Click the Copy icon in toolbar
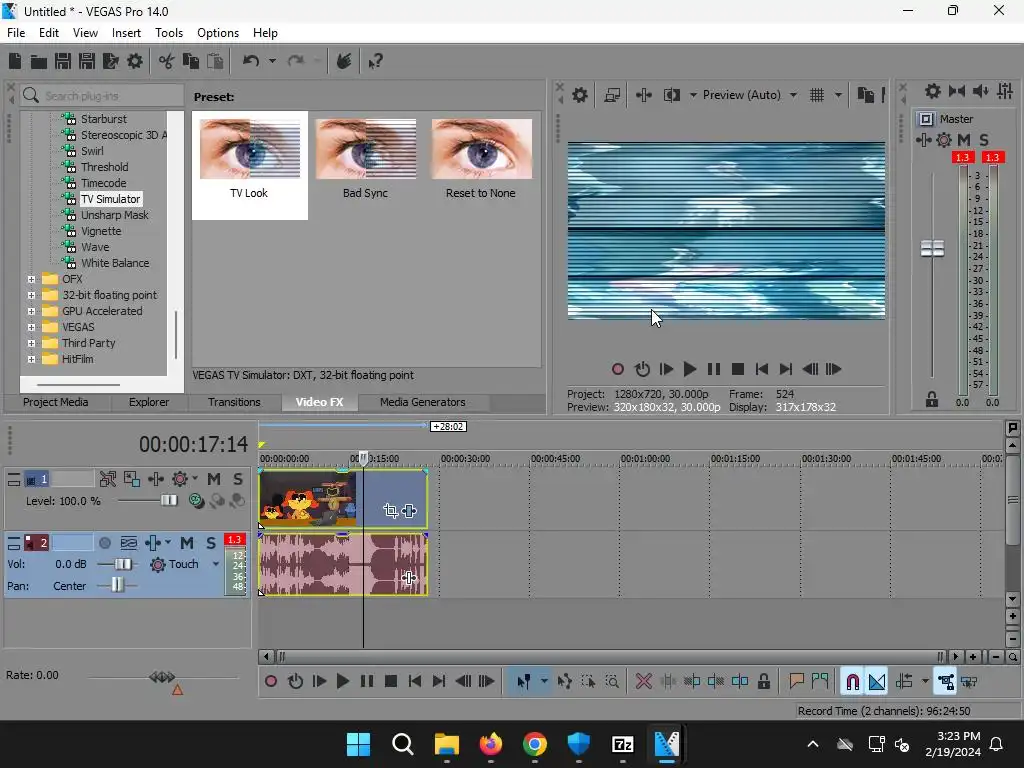 pos(191,61)
